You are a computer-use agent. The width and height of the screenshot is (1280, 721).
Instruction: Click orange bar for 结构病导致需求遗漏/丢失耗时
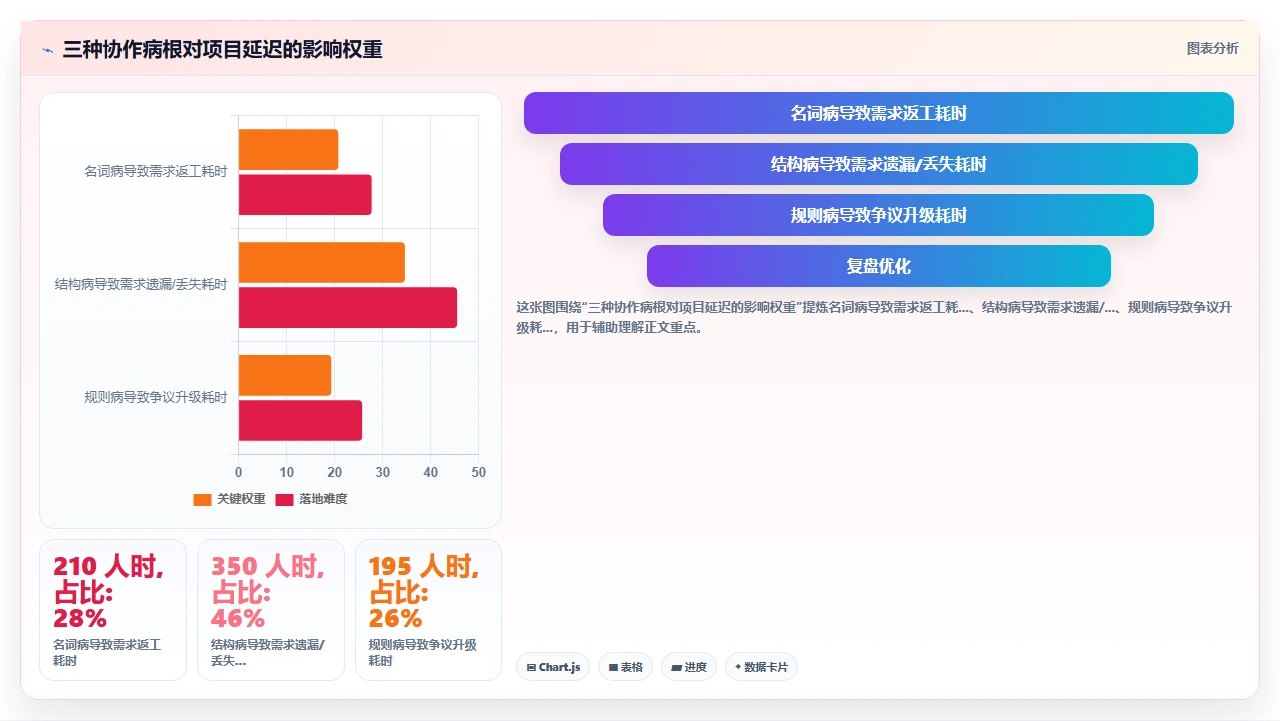click(321, 262)
